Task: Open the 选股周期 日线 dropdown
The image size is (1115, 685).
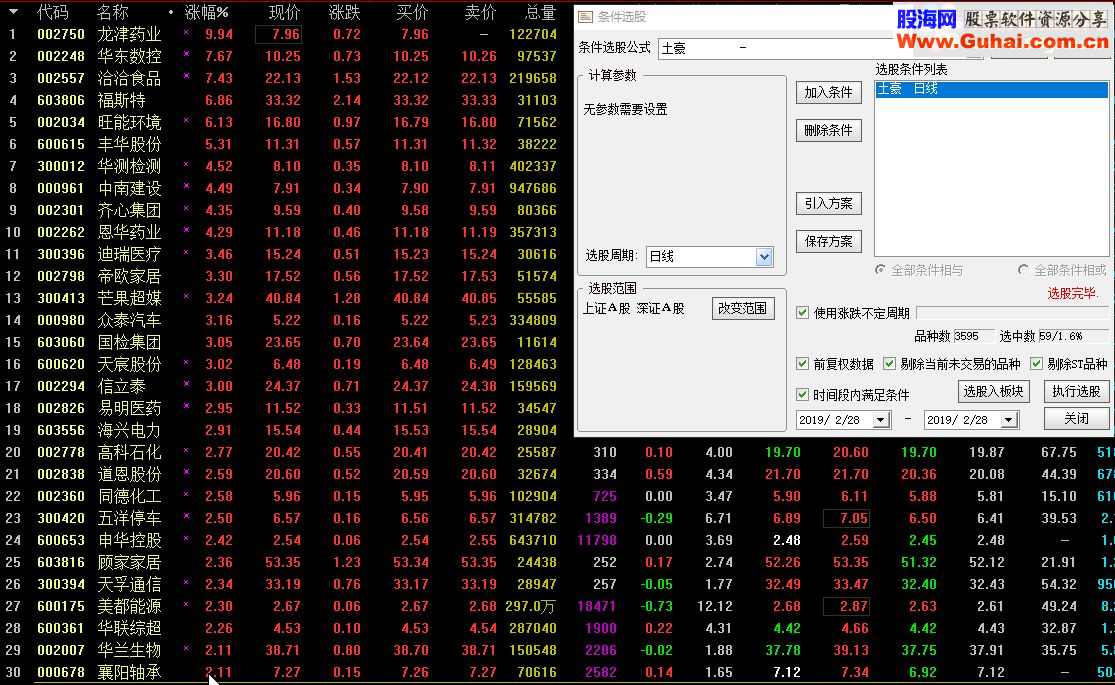Action: (x=764, y=257)
